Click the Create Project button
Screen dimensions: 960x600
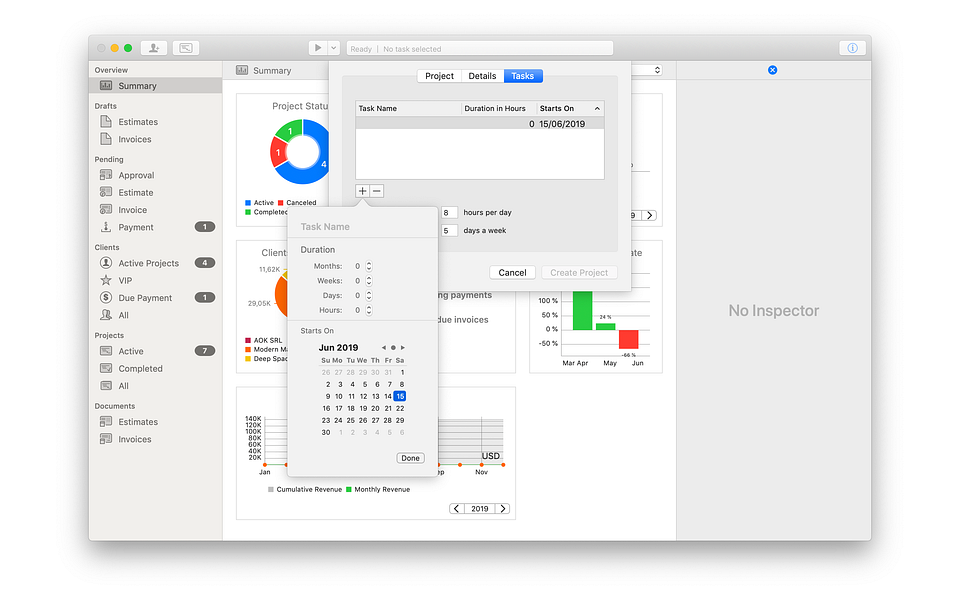[579, 272]
